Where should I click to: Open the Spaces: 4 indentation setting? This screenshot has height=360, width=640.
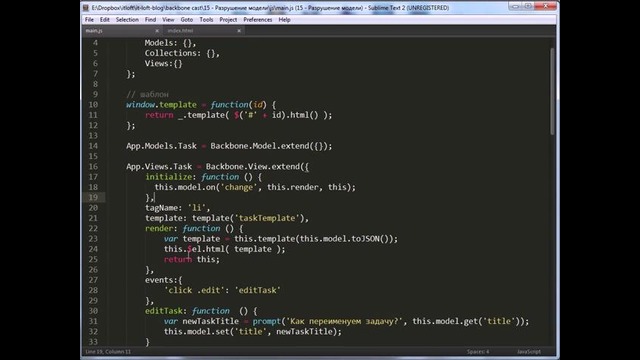[478, 351]
